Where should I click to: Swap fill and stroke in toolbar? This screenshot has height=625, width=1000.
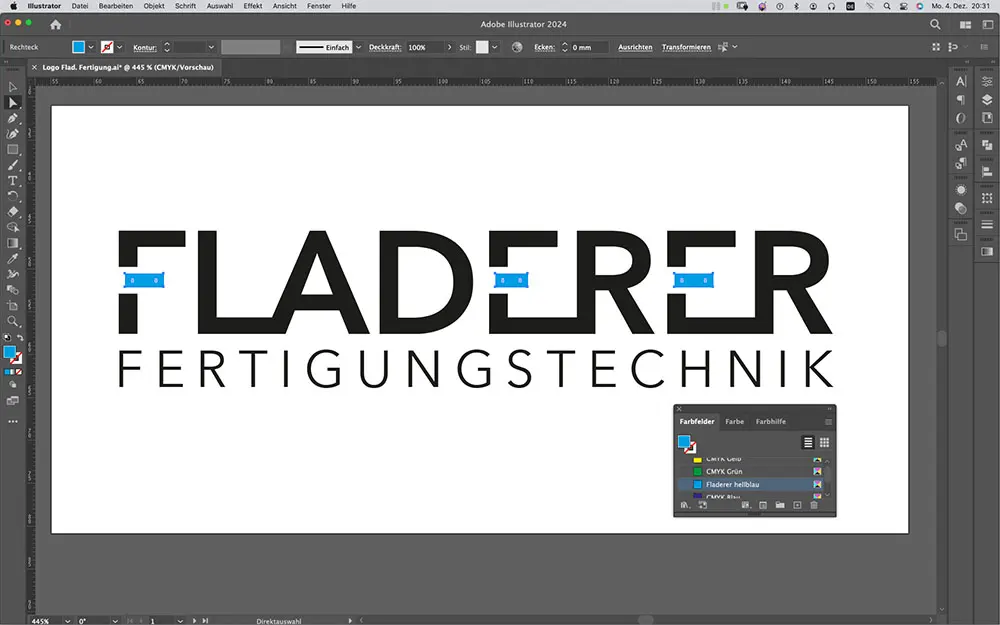pyautogui.click(x=20, y=337)
